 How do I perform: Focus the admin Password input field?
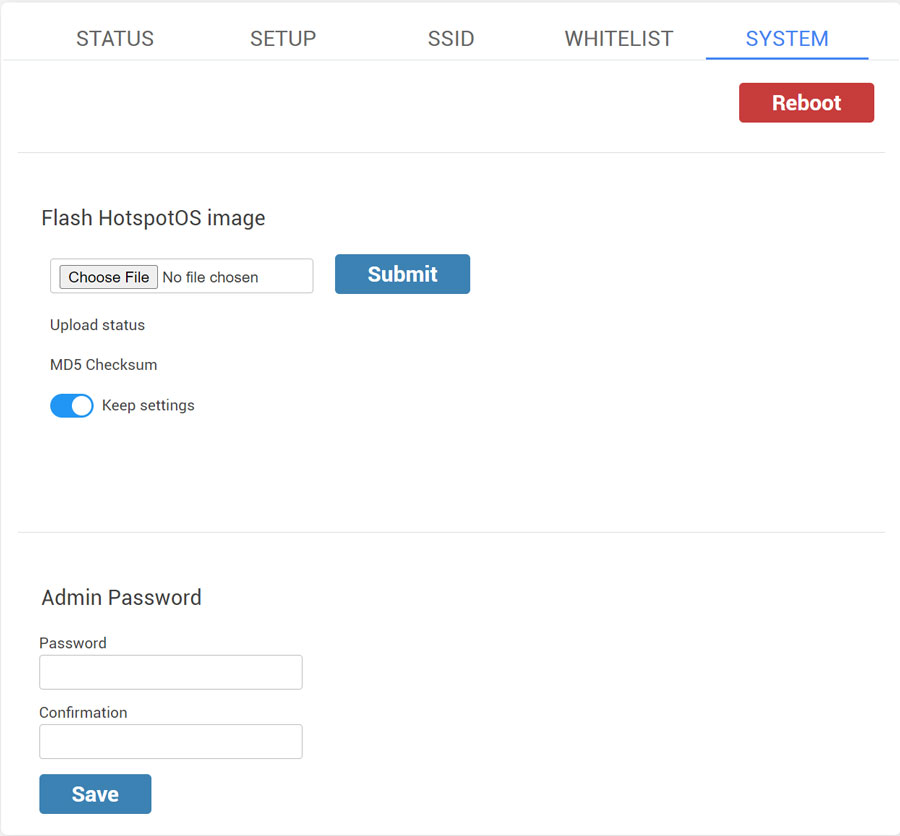pos(170,672)
